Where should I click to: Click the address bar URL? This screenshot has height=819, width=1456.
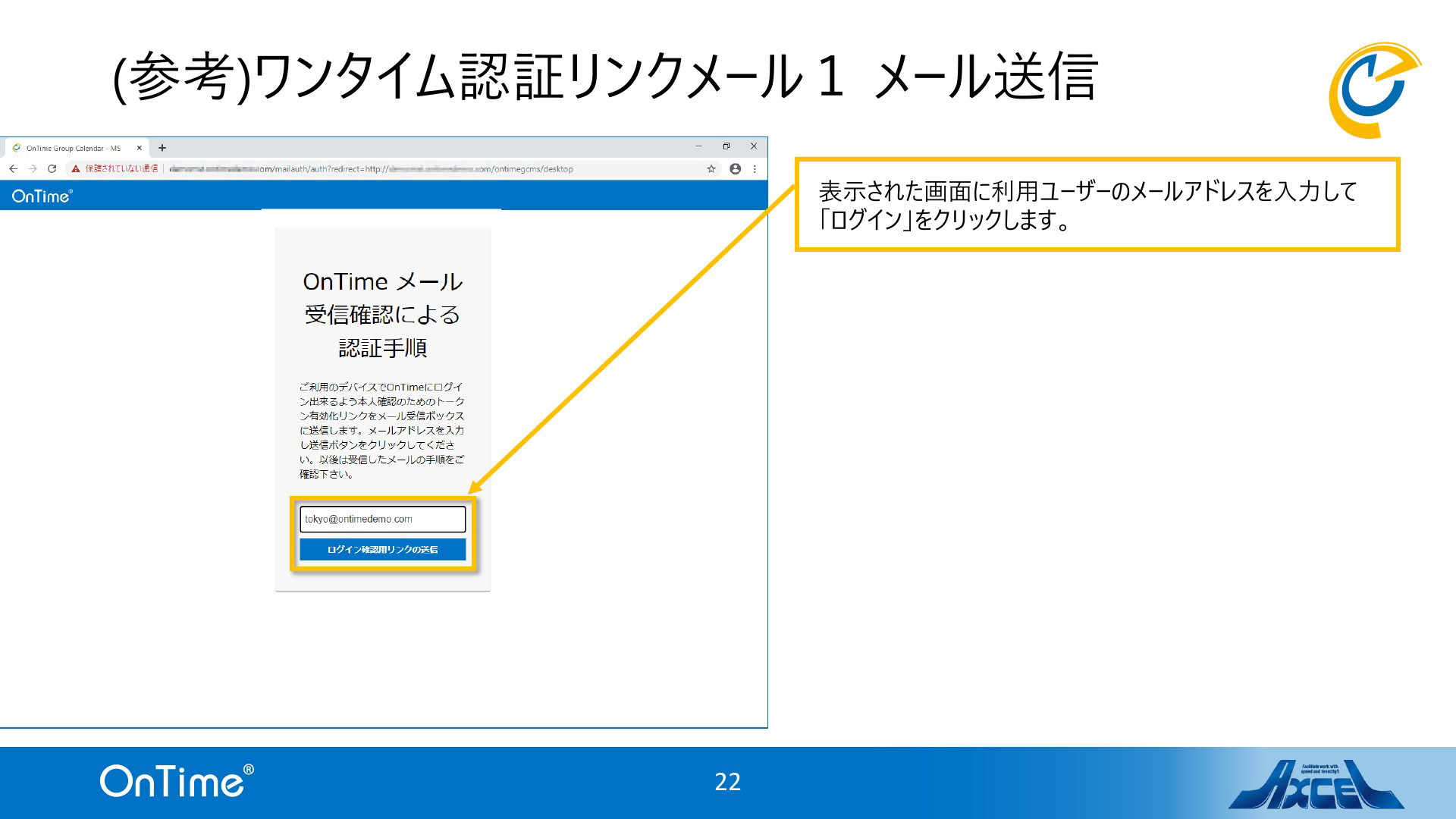372,169
